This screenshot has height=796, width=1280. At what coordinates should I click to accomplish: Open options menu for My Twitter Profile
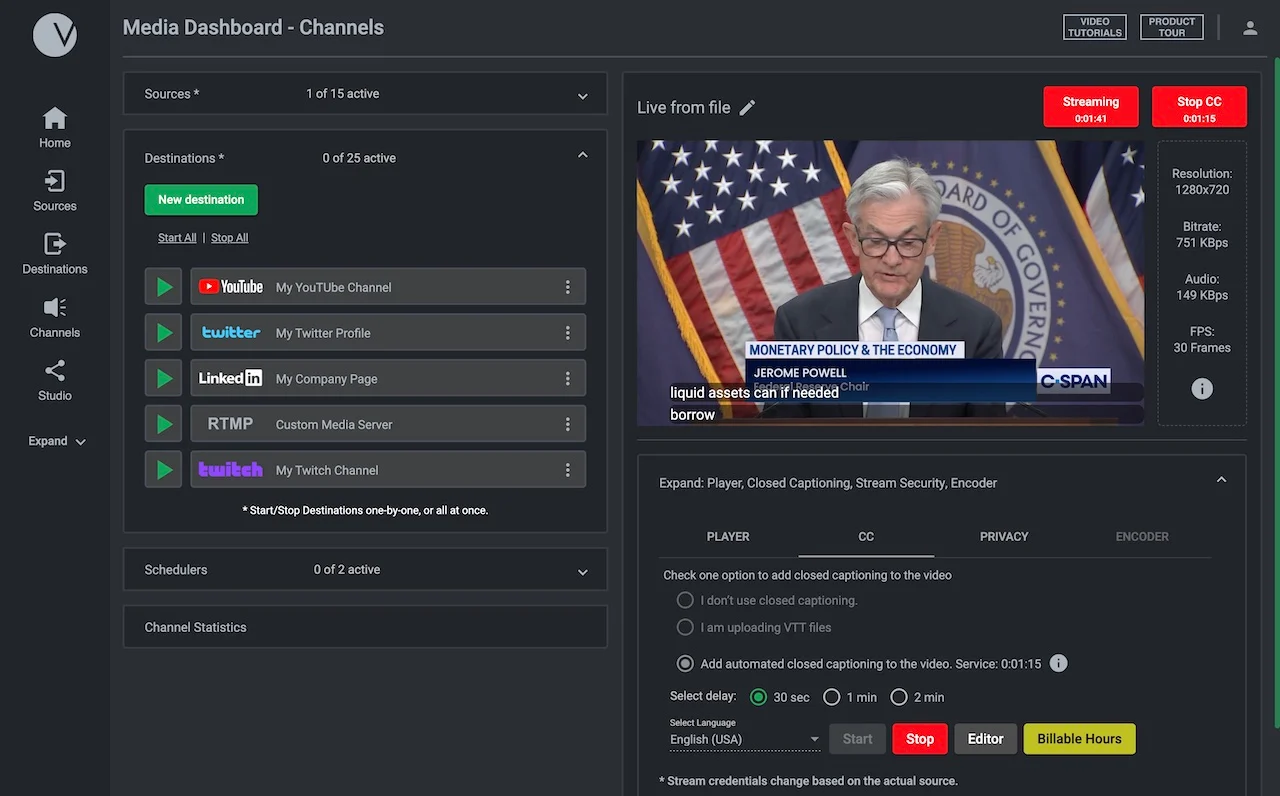[x=567, y=333]
